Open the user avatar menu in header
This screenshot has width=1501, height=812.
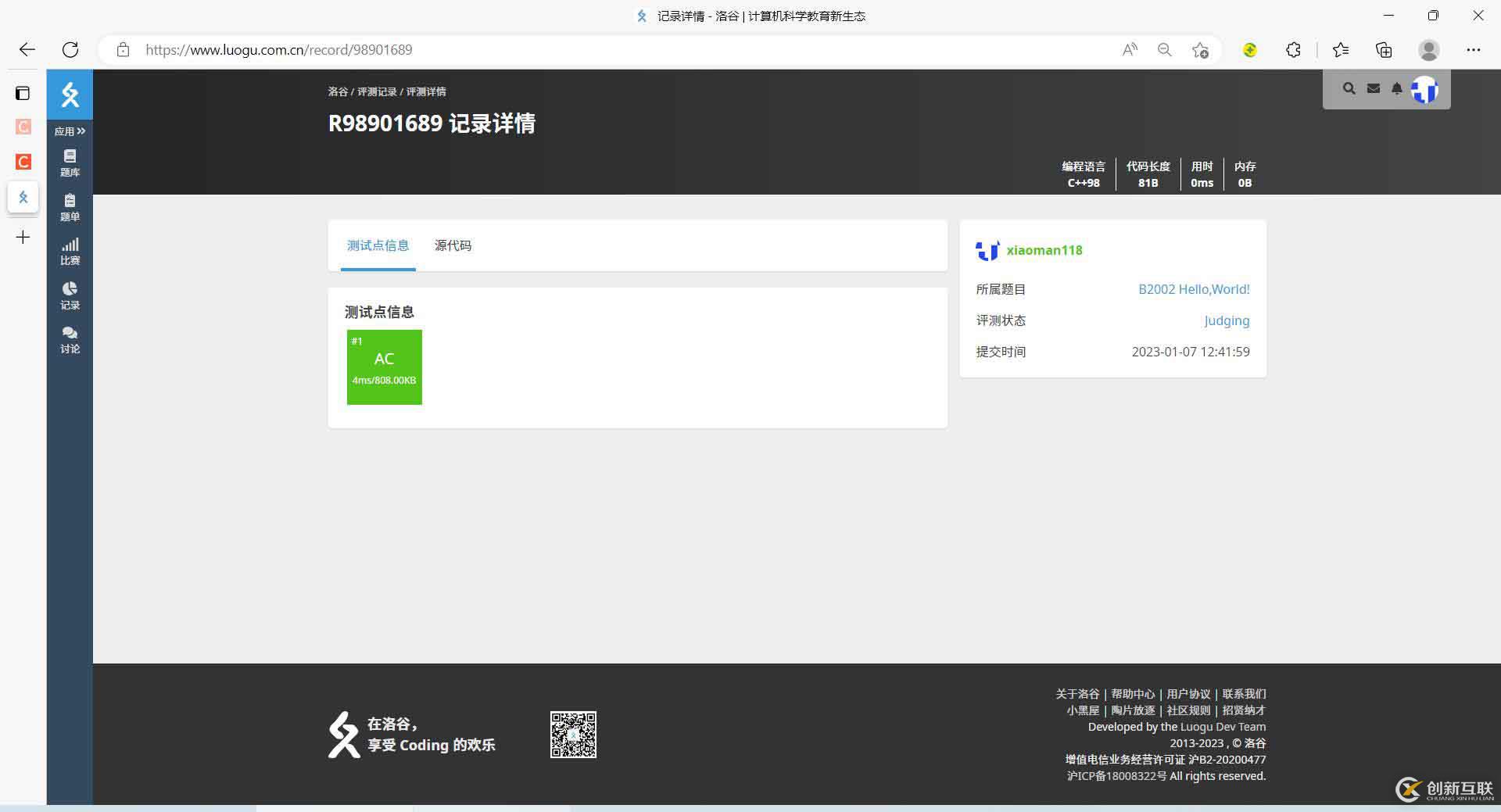click(x=1424, y=90)
